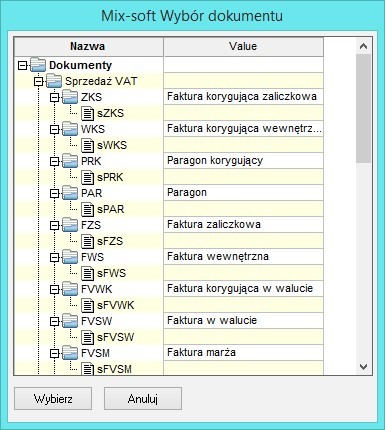The height and width of the screenshot is (430, 385).
Task: Click the FVSM folder icon
Action: point(70,353)
